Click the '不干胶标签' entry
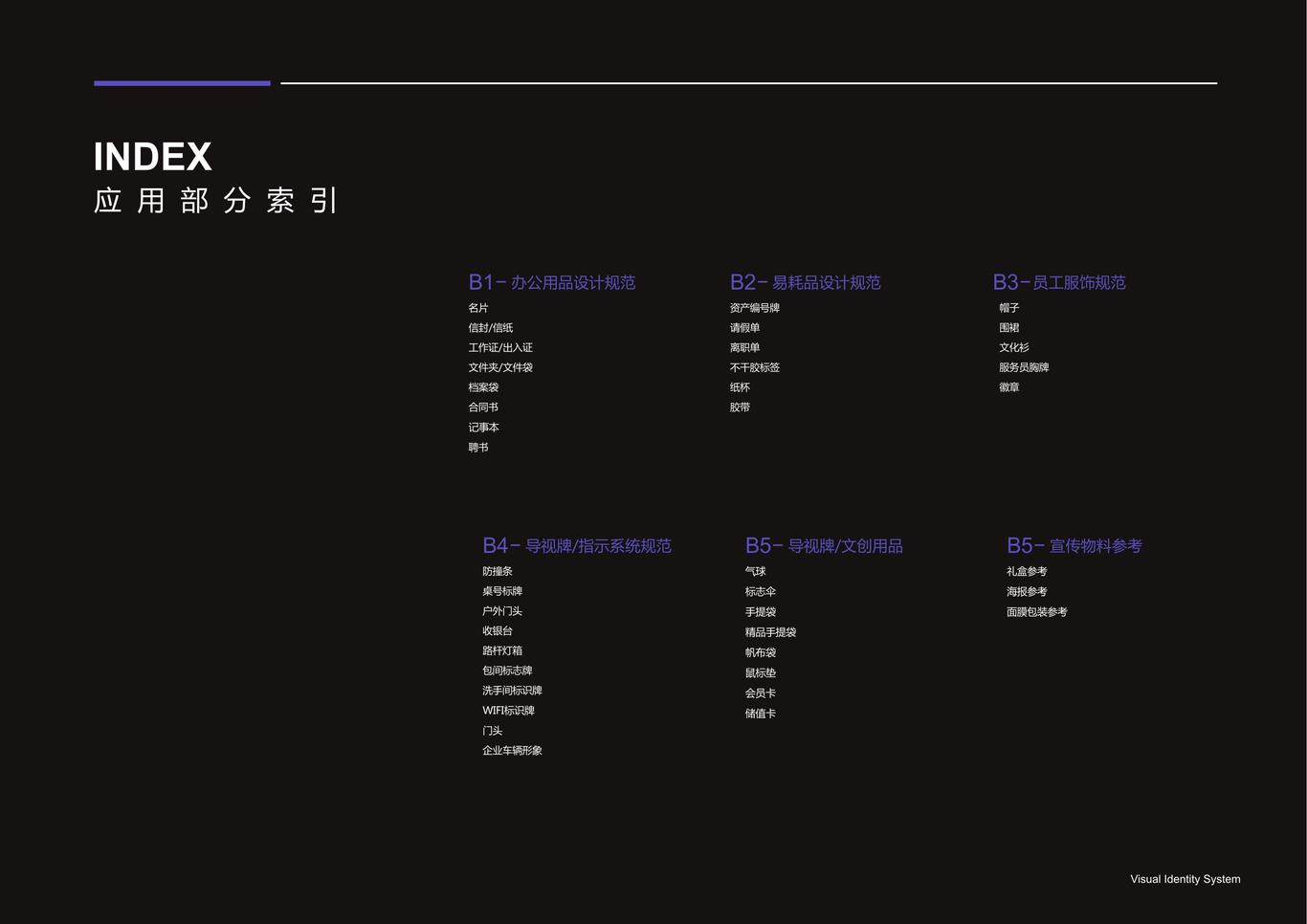Screen dimensions: 1307x924 [755, 367]
